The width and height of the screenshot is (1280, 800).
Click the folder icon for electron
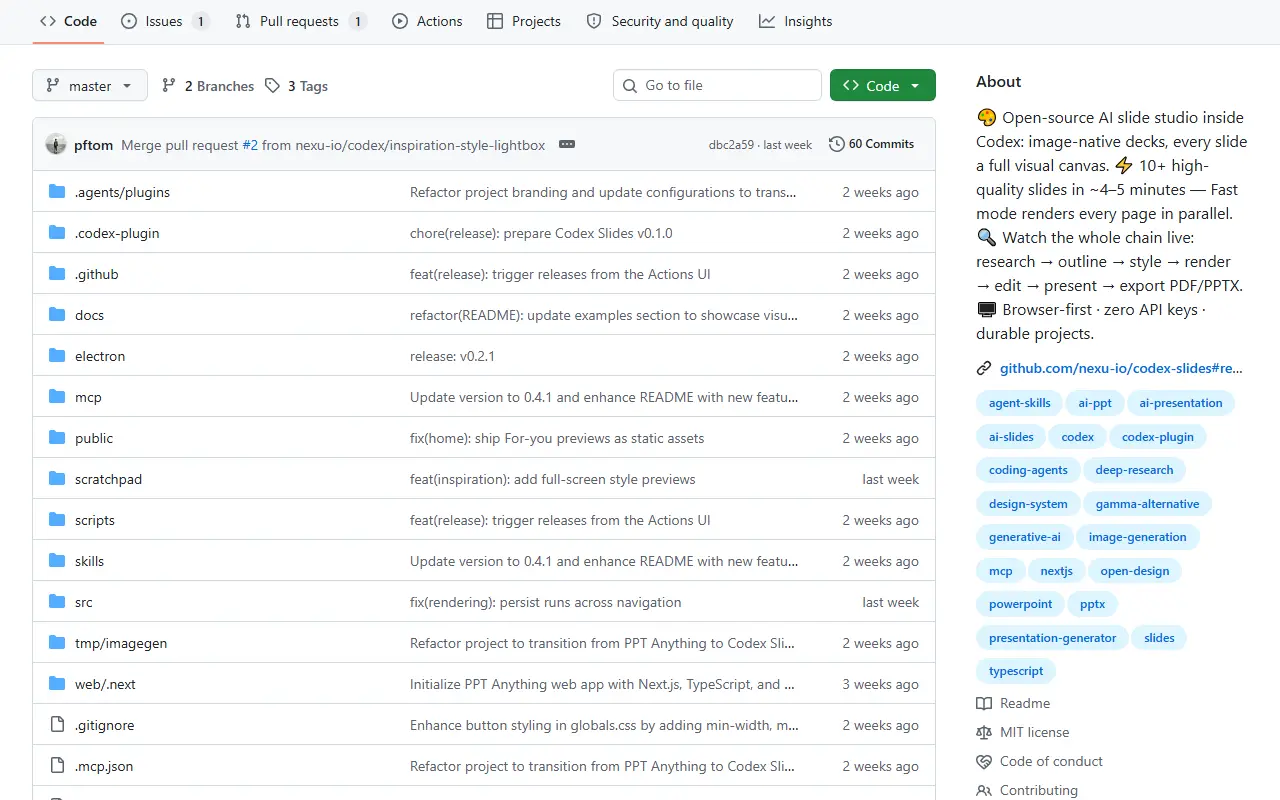(57, 356)
